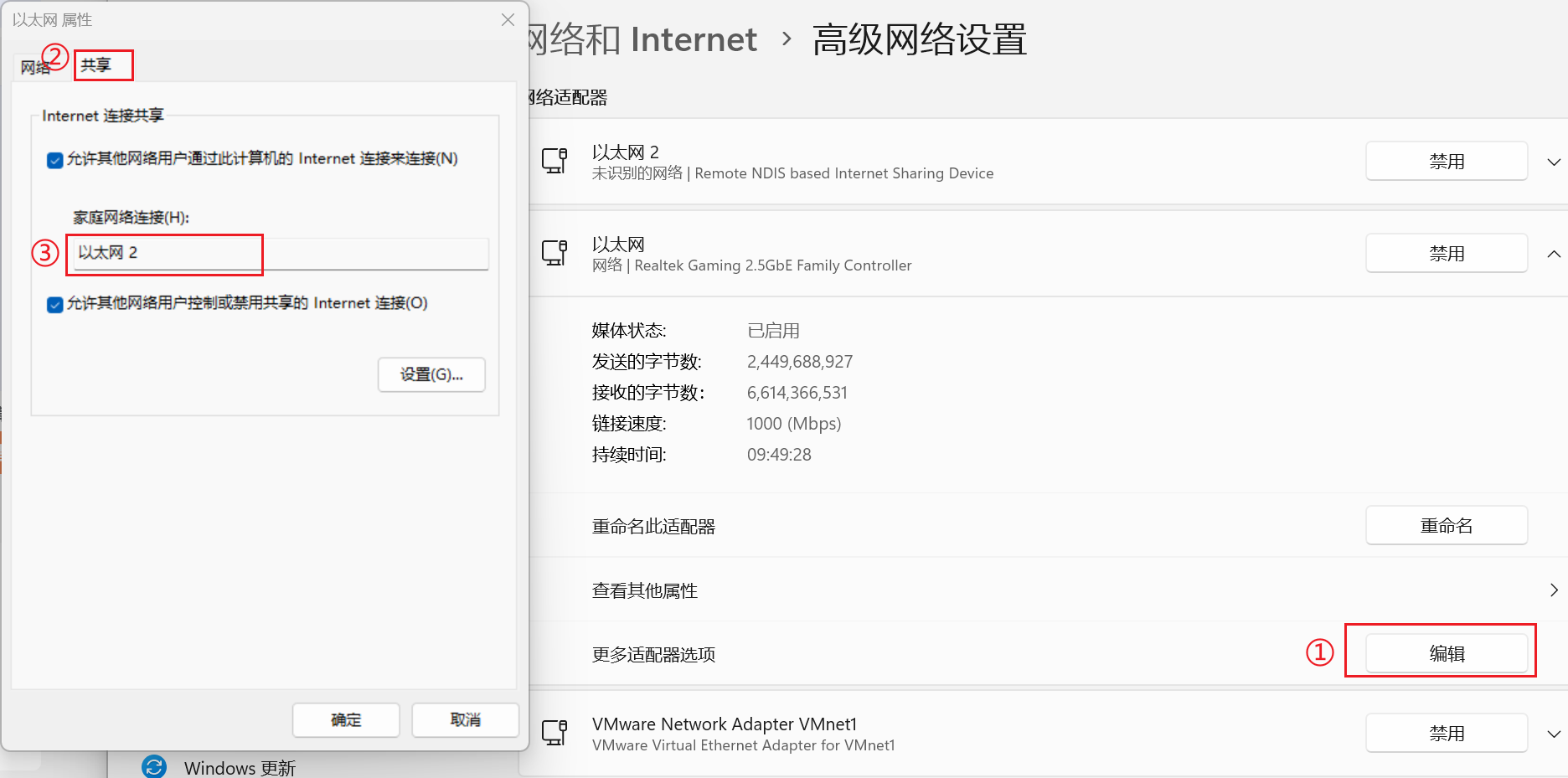Collapse the 以太网 Realtek adapter details
The height and width of the screenshot is (778, 1568).
coord(1554,254)
